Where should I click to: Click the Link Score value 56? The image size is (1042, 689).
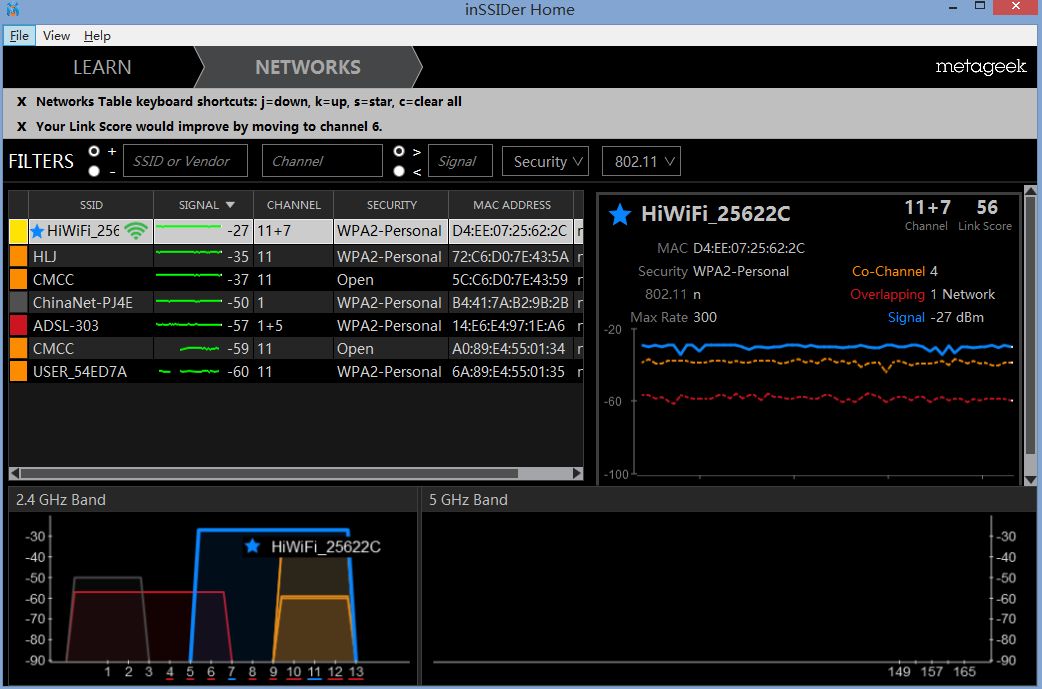pos(987,207)
